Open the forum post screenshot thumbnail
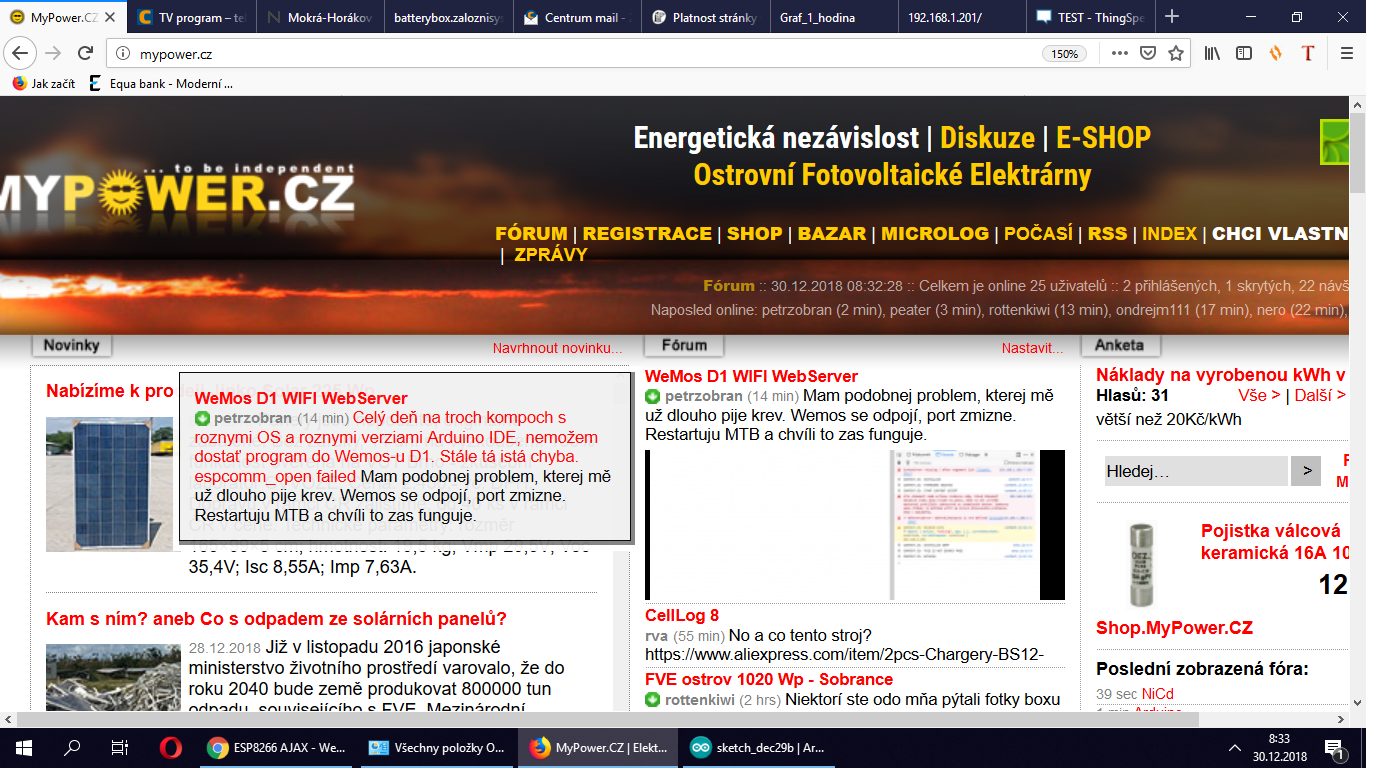 coord(855,525)
